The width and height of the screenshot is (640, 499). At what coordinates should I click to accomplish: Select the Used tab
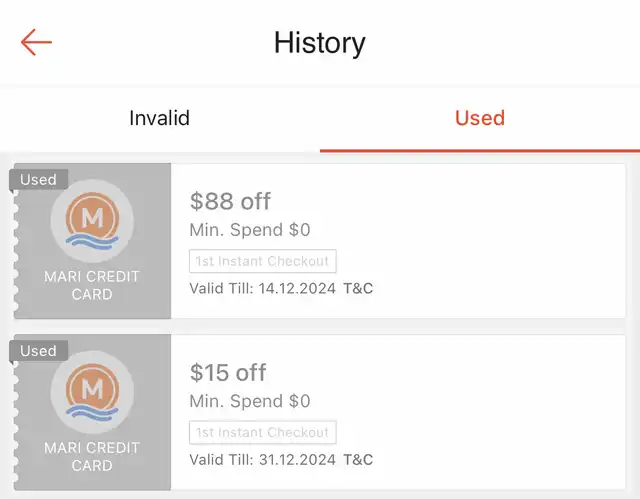480,118
